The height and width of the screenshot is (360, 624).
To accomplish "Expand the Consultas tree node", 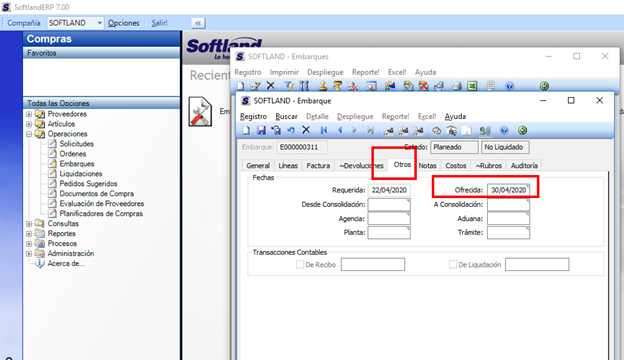I will (x=29, y=224).
